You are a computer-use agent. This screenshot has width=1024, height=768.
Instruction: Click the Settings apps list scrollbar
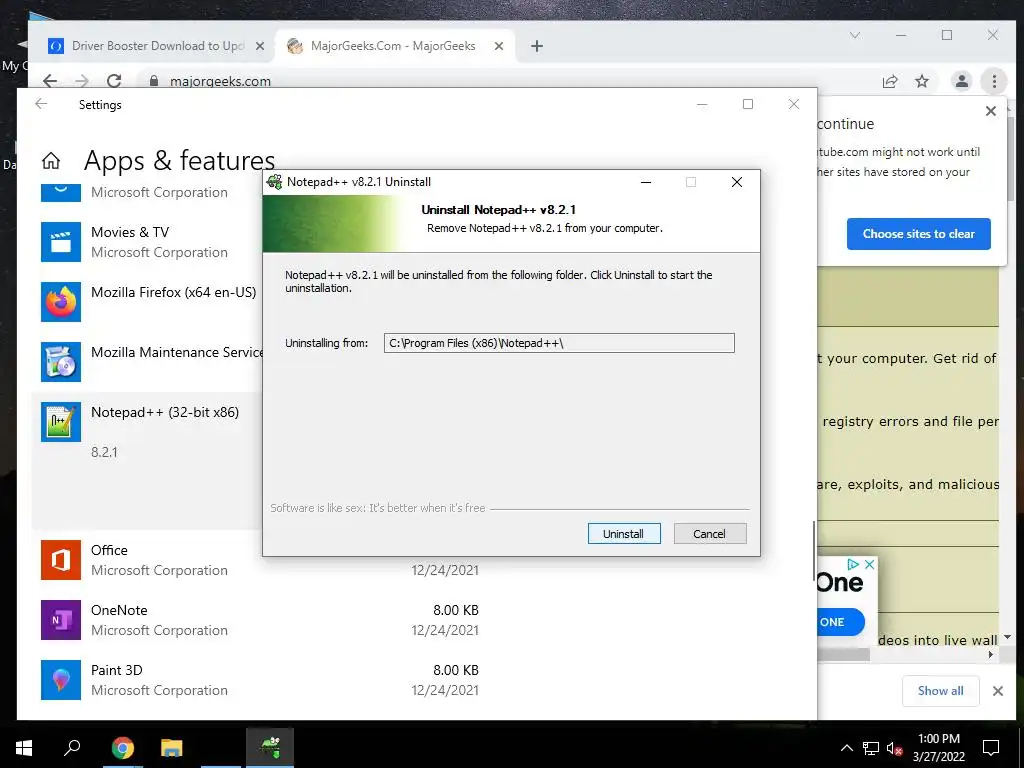pos(814,551)
